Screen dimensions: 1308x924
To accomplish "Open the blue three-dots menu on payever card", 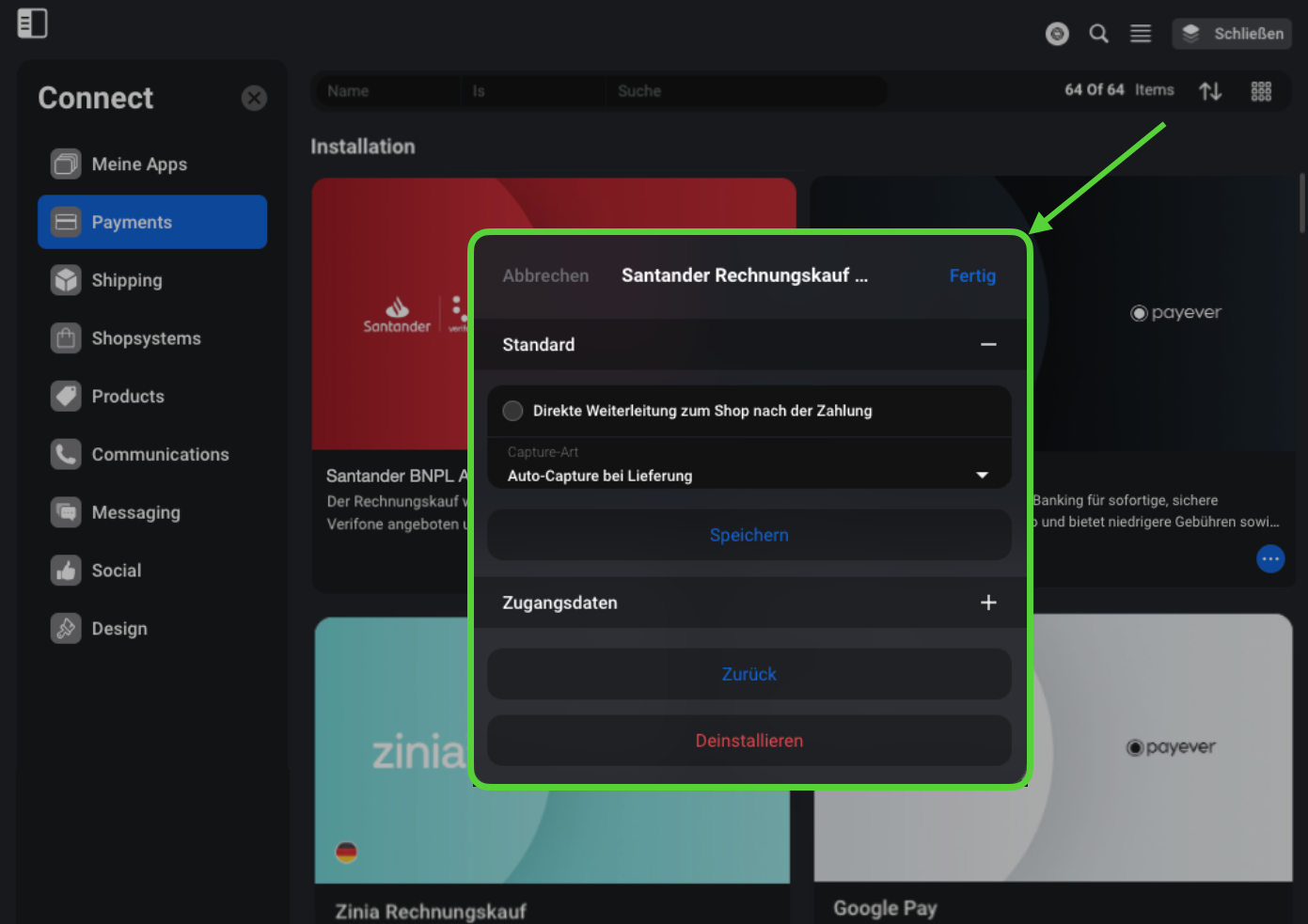I will coord(1270,558).
